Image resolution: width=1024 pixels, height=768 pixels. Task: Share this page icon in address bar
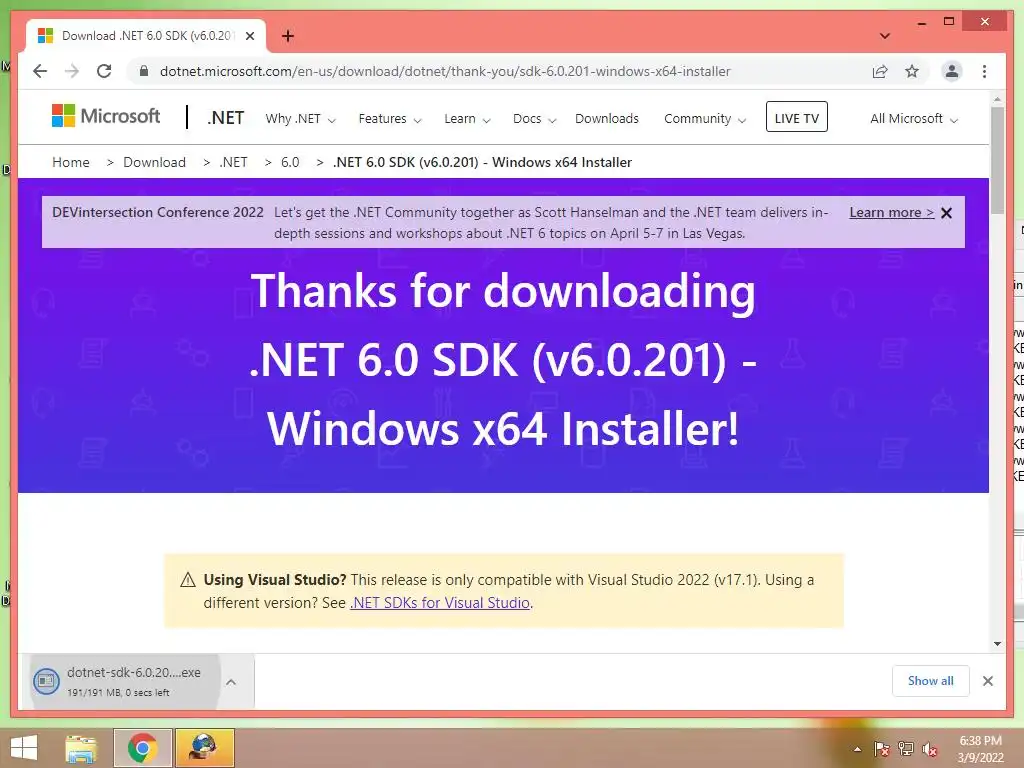pyautogui.click(x=880, y=71)
